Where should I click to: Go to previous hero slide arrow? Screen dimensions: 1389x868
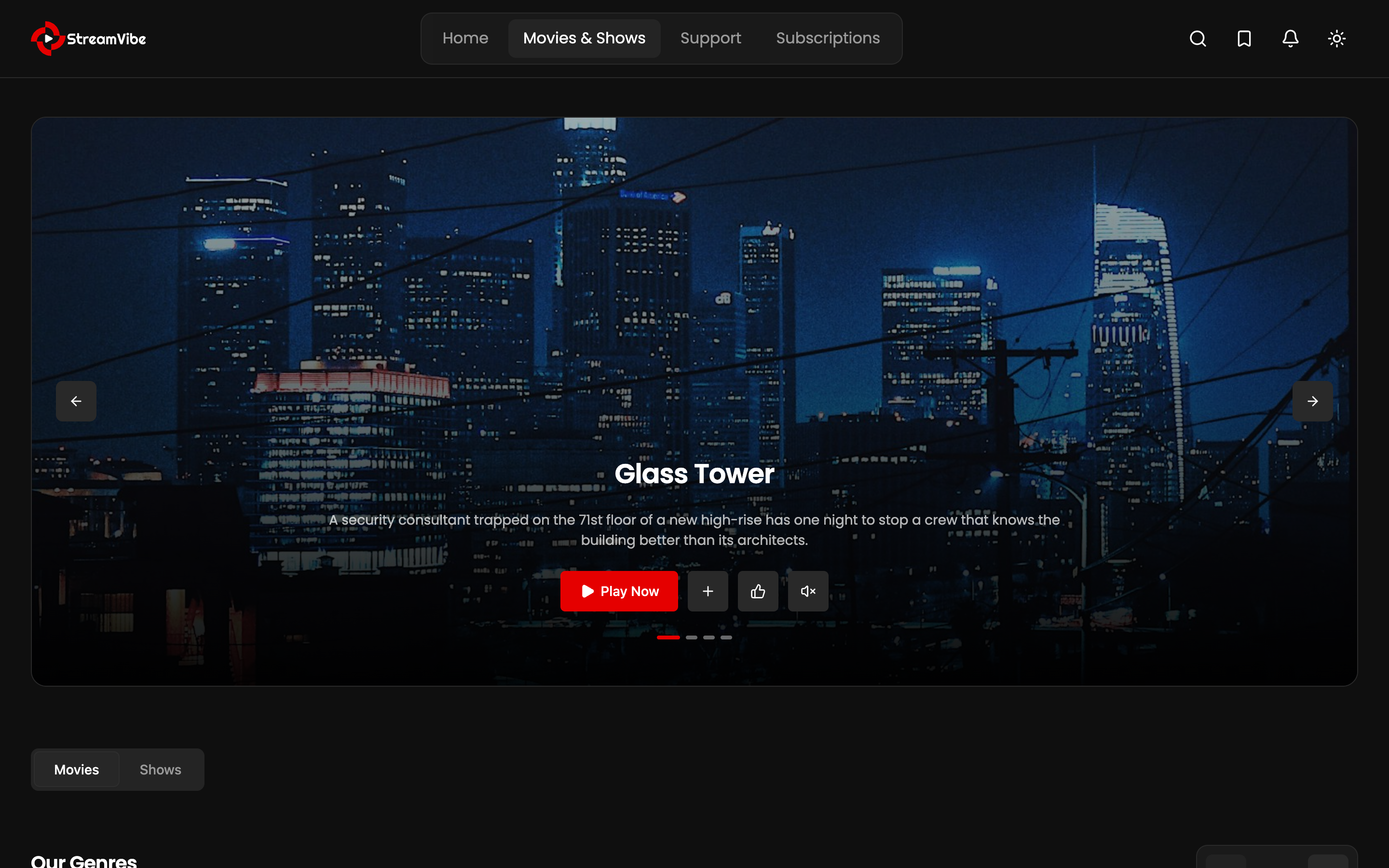pos(76,401)
